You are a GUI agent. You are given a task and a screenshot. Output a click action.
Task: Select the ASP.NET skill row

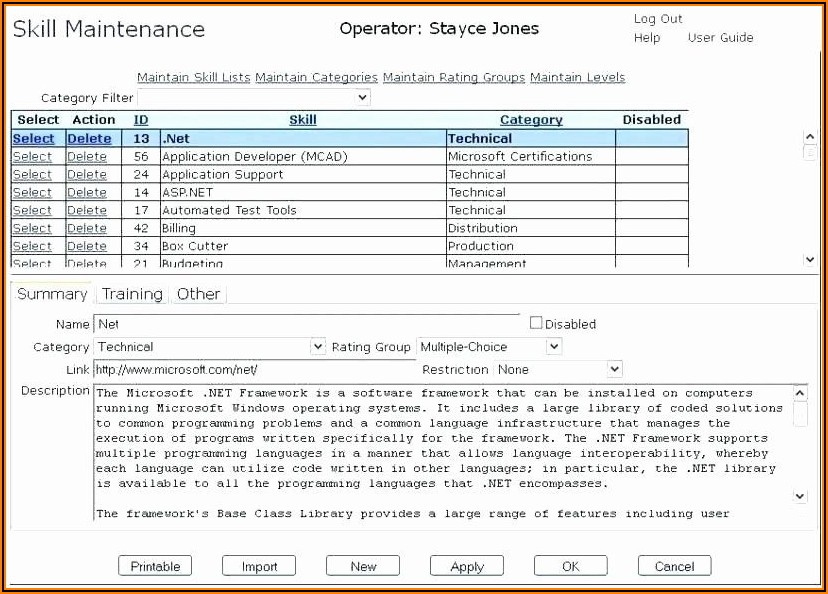pos(32,192)
